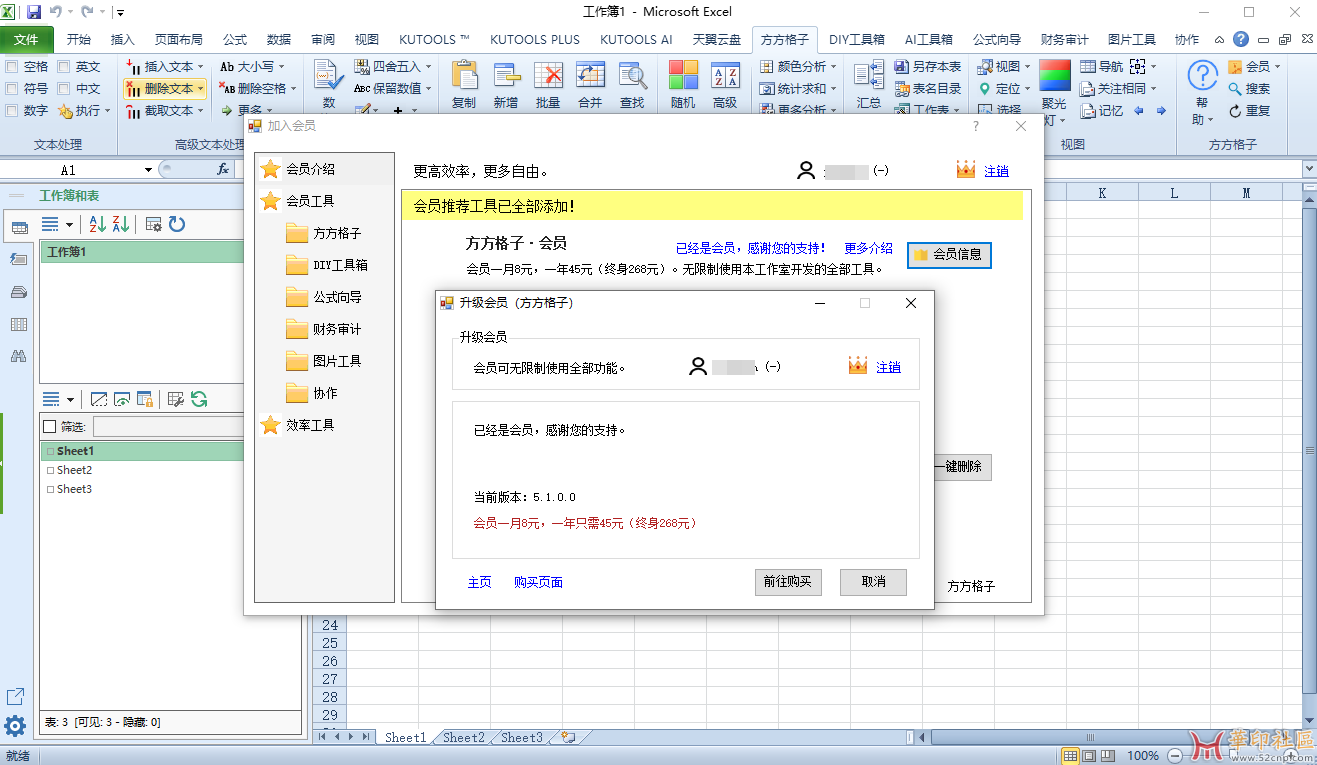Check the 空格 checkbox
1317x765 pixels.
click(12, 66)
